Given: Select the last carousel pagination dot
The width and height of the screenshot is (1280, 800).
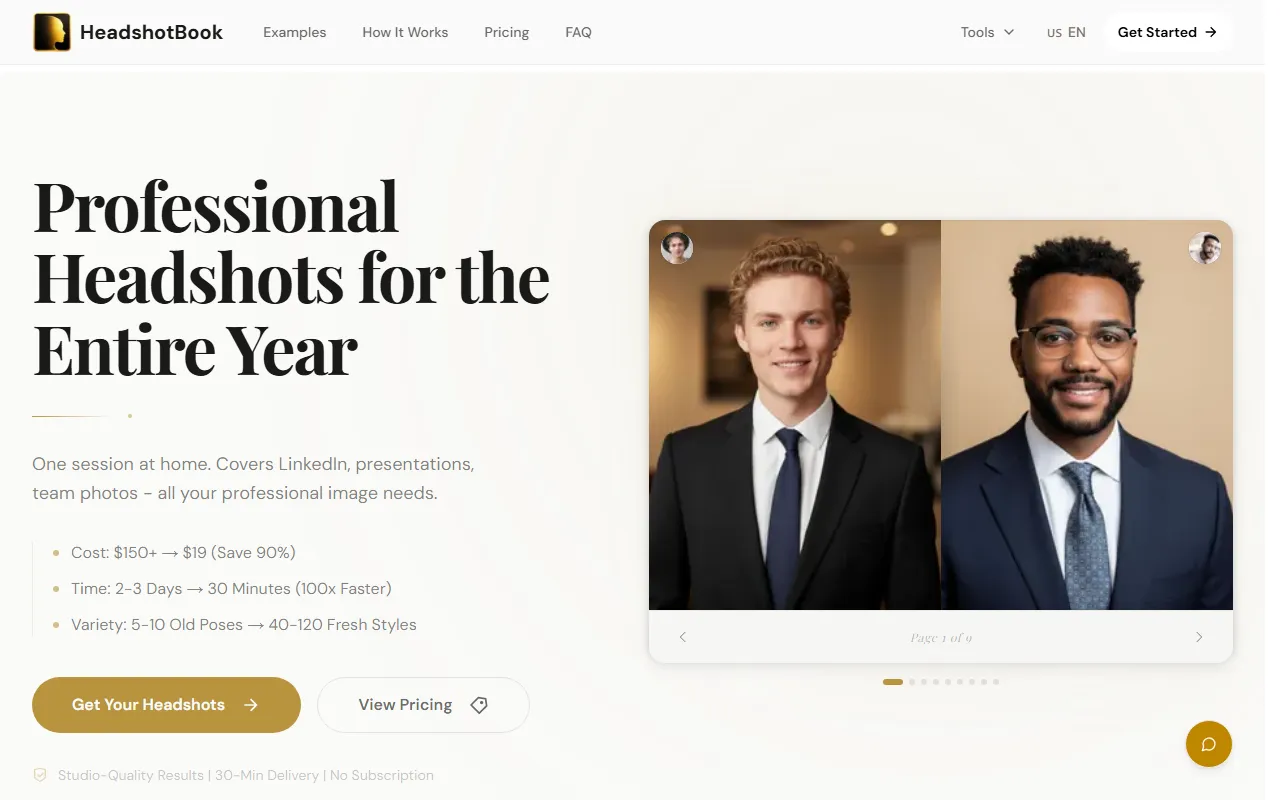Looking at the screenshot, I should coord(996,682).
